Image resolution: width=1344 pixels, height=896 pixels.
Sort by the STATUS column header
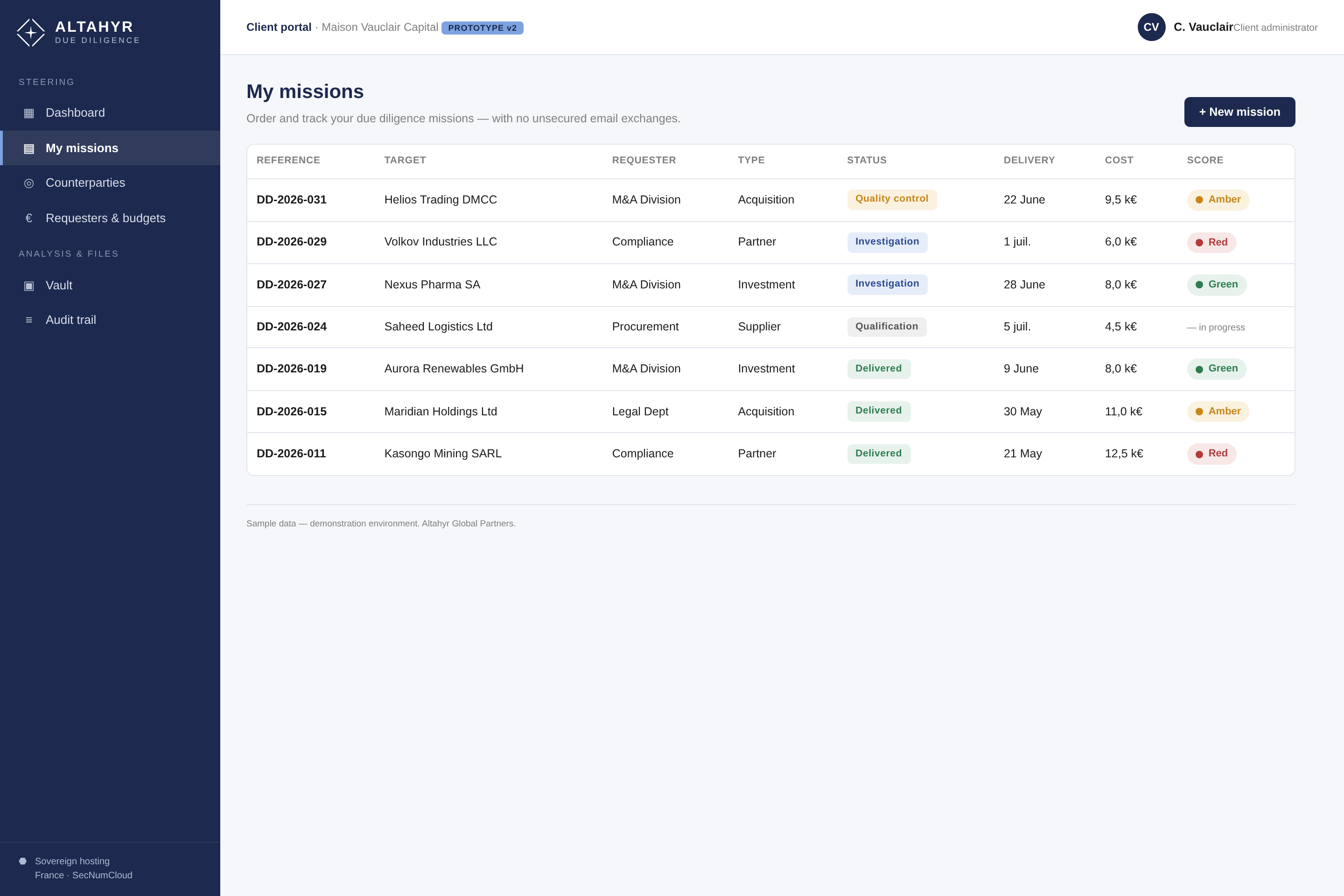pyautogui.click(x=867, y=160)
